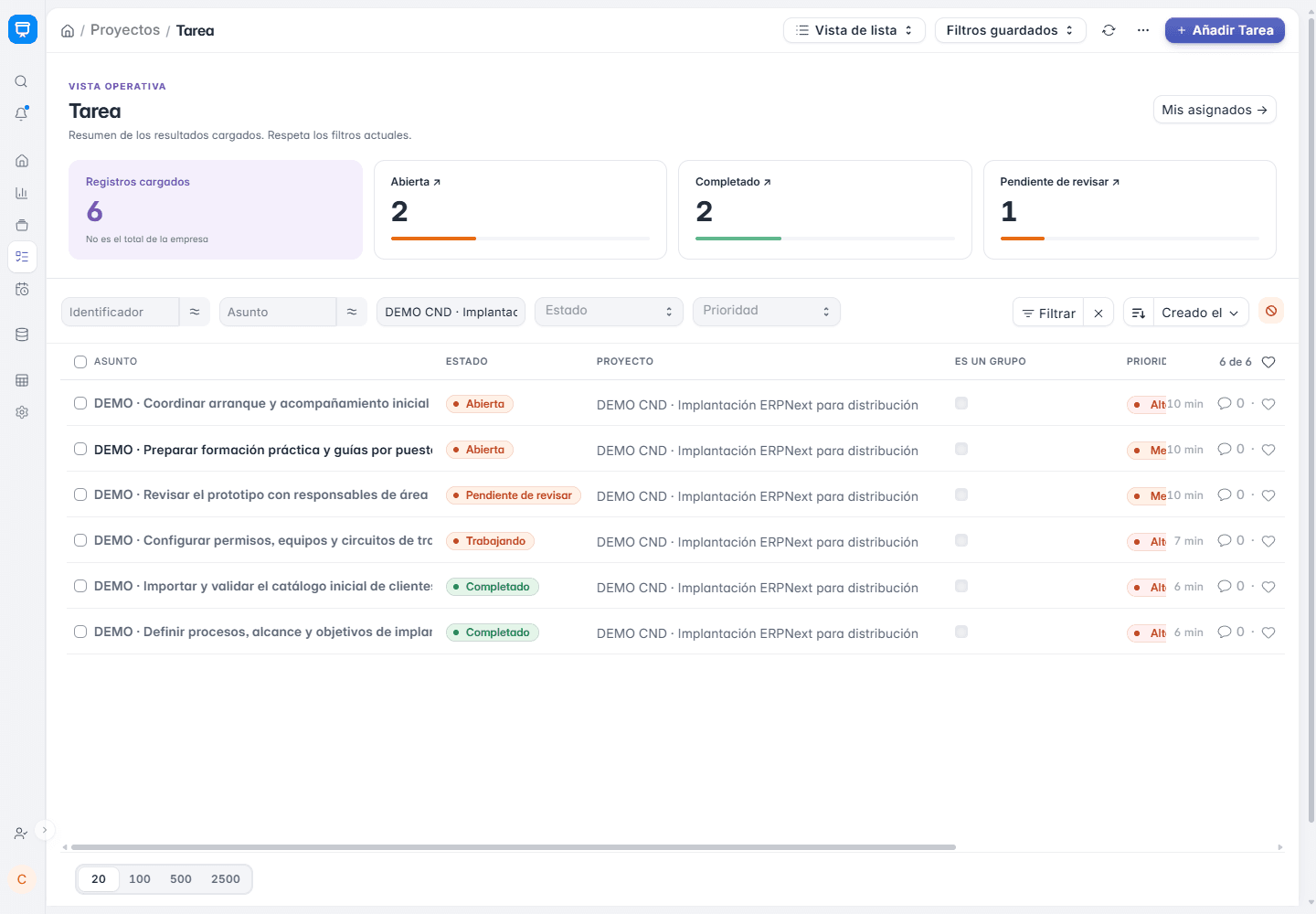The image size is (1316, 914).
Task: Clear filters with the X button
Action: [1098, 313]
